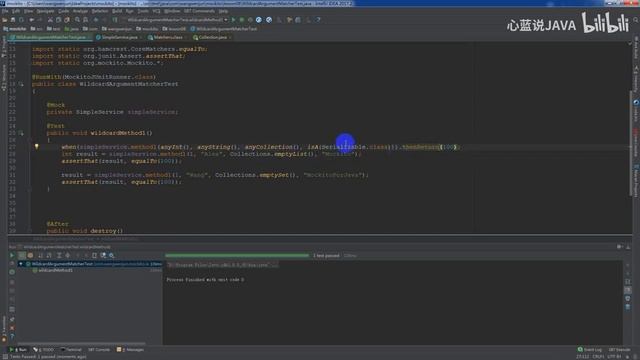Screen dimensions: 640x360
Task: Toggle read-only lock in status bar
Action: click(x=628, y=357)
